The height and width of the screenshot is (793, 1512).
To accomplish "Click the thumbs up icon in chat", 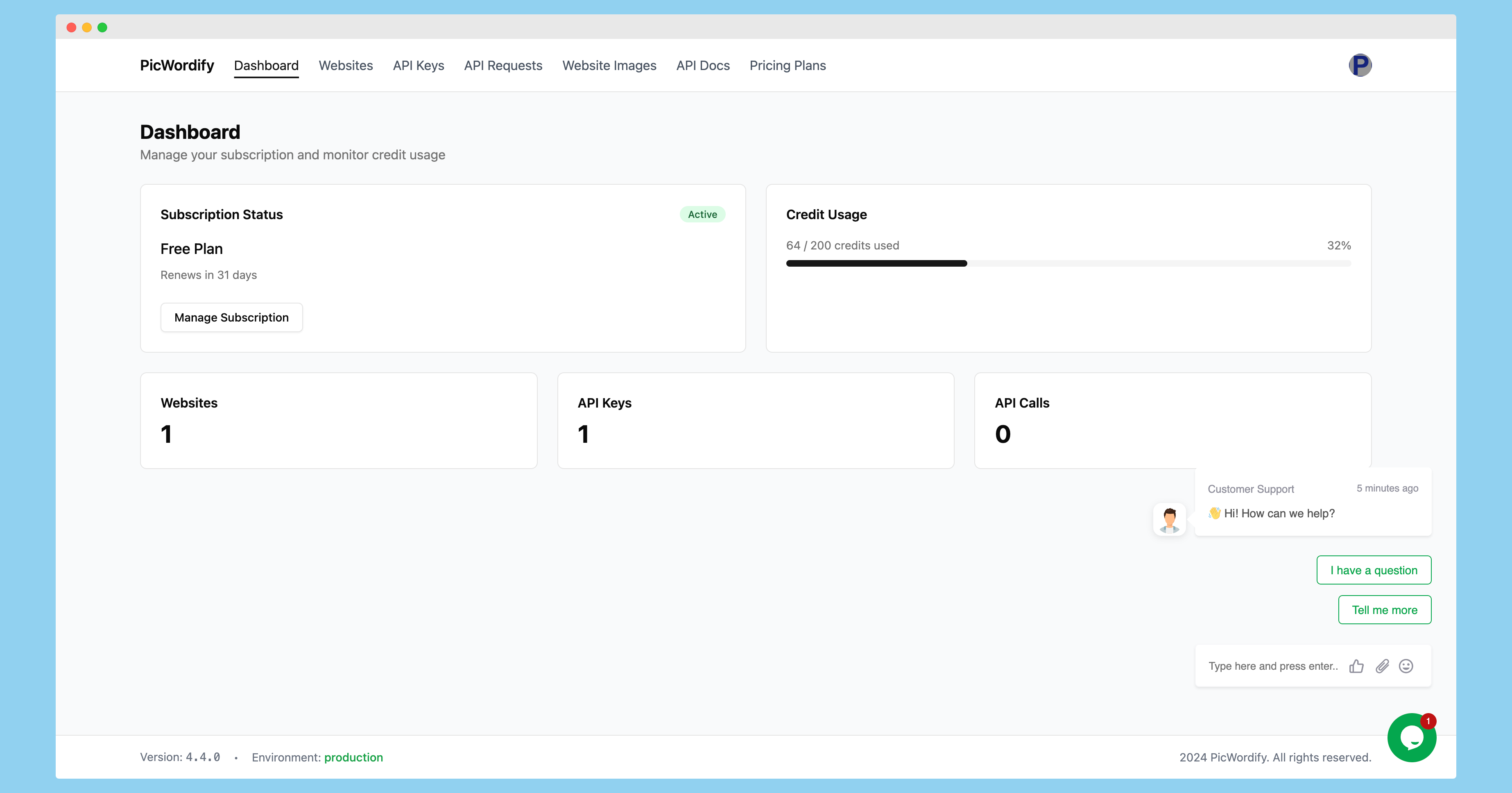I will [1356, 666].
